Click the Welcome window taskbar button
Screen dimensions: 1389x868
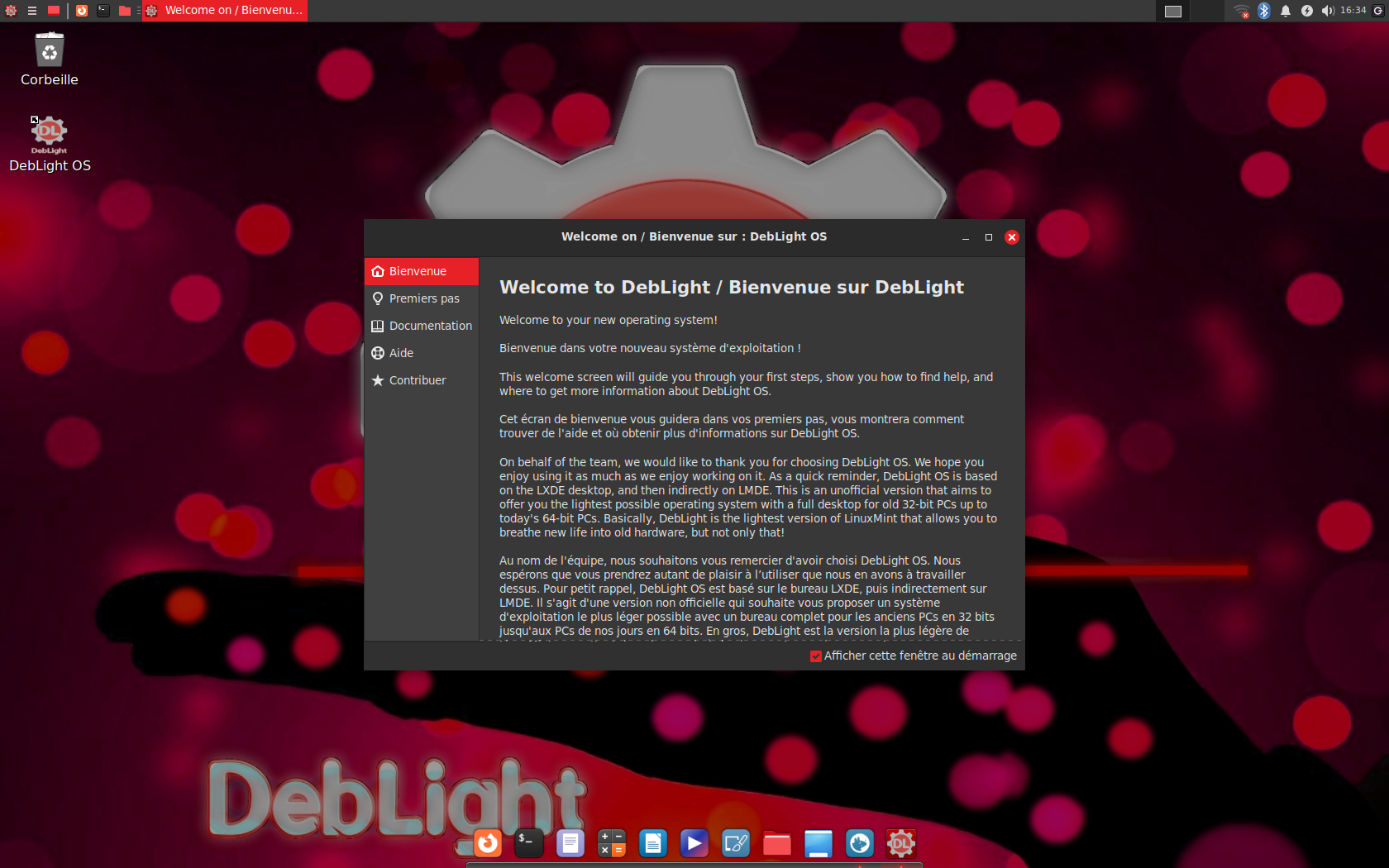[225, 11]
